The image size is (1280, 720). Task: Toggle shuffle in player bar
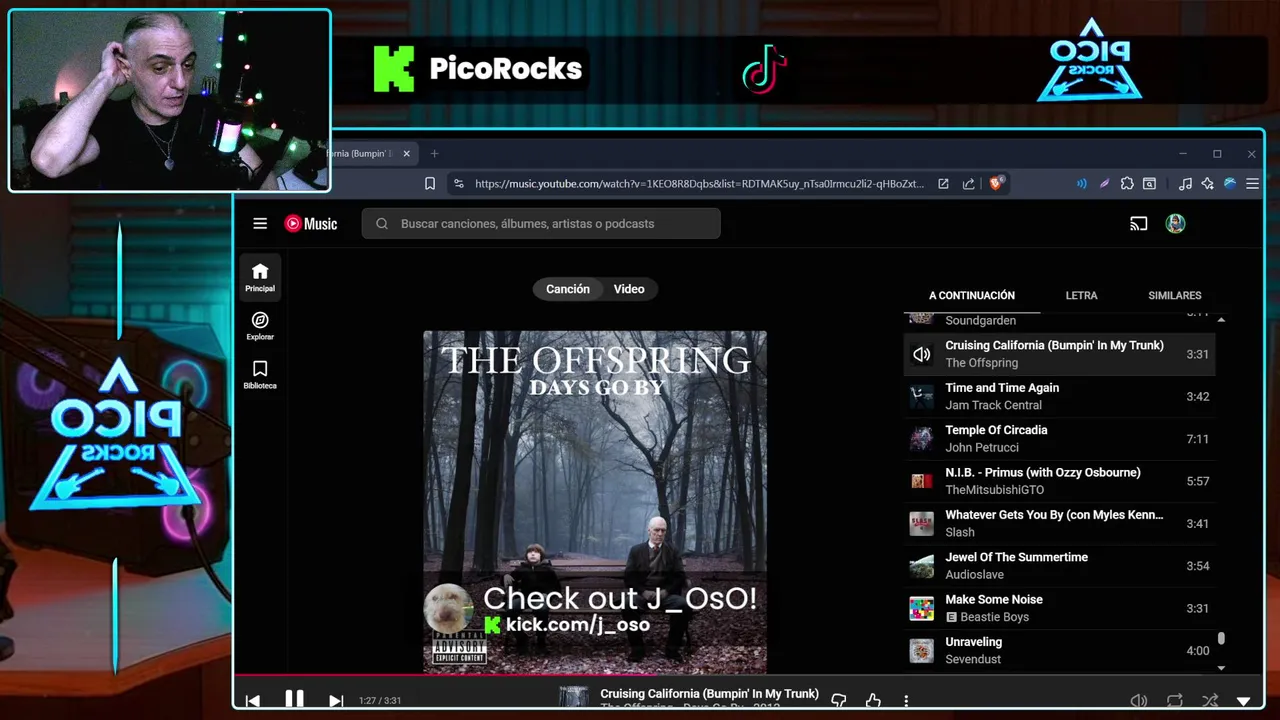point(1210,701)
